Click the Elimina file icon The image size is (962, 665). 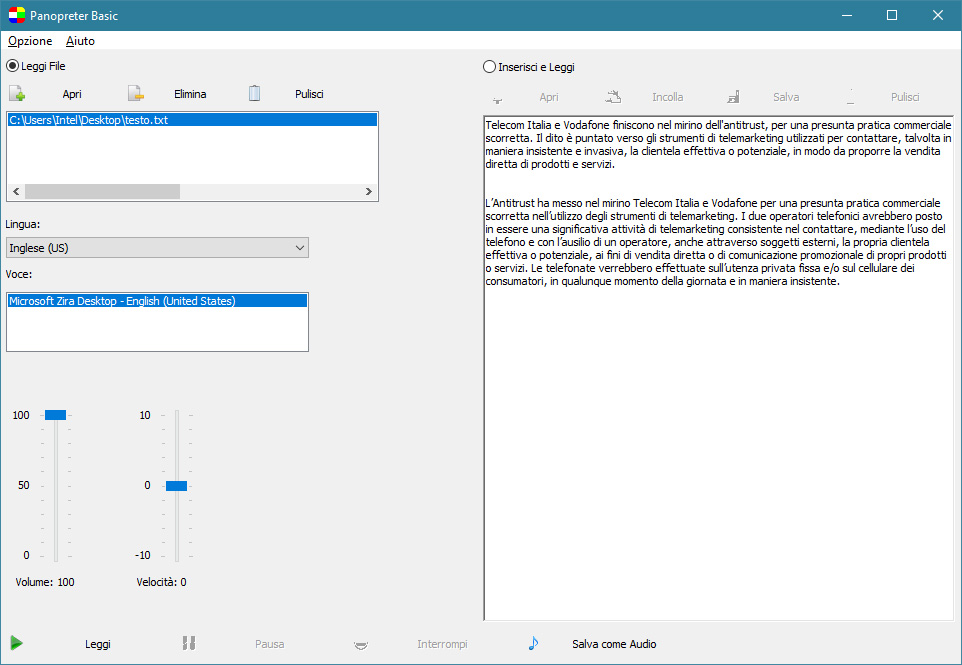136,94
